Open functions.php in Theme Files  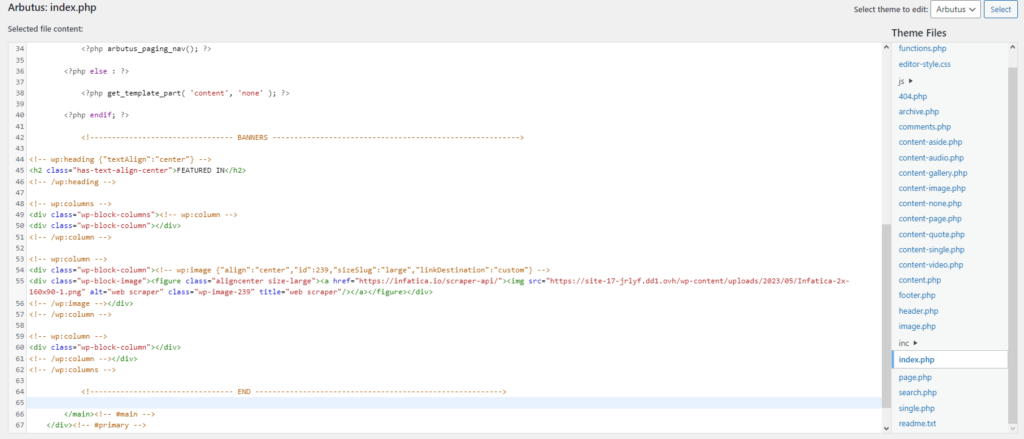[922, 48]
